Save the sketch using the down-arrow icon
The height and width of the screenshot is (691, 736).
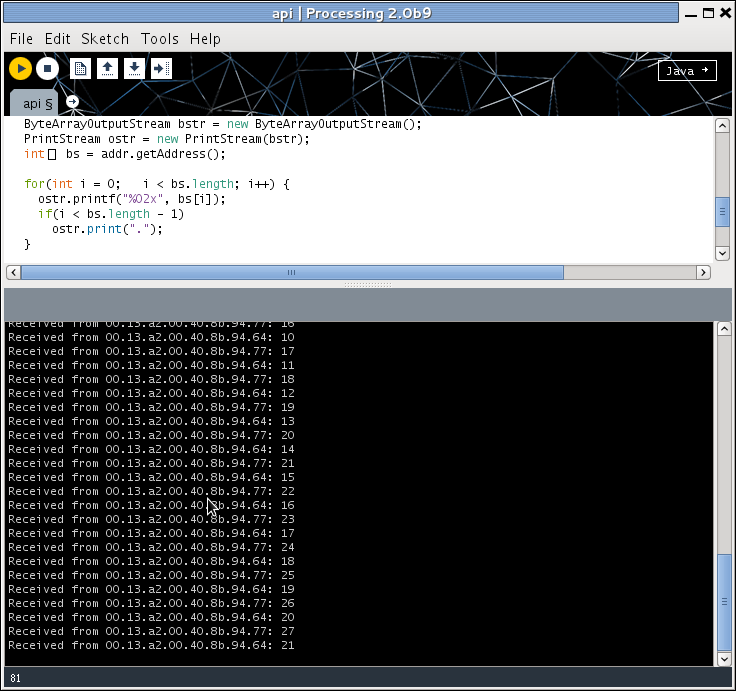[134, 69]
